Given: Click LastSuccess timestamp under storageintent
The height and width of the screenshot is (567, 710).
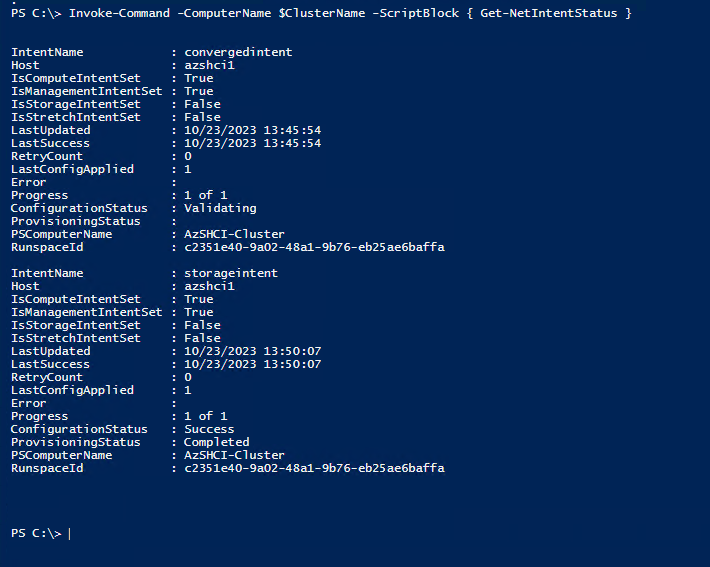Looking at the screenshot, I should pyautogui.click(x=252, y=364).
